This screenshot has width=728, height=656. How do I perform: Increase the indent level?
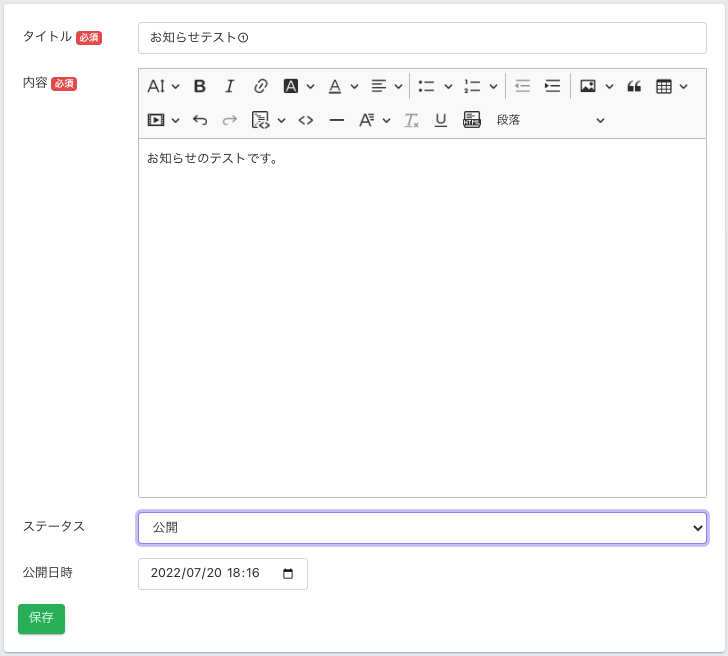(552, 86)
